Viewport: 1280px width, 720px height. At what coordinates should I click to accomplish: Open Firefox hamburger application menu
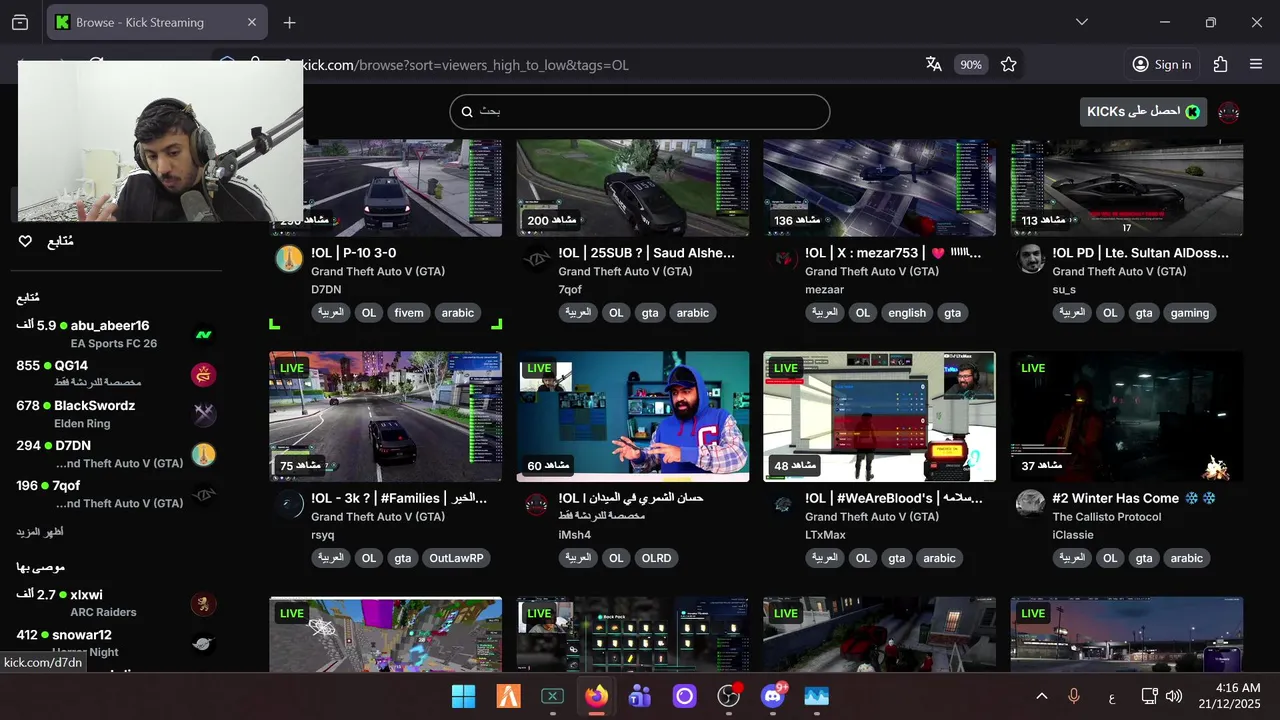pyautogui.click(x=1256, y=64)
